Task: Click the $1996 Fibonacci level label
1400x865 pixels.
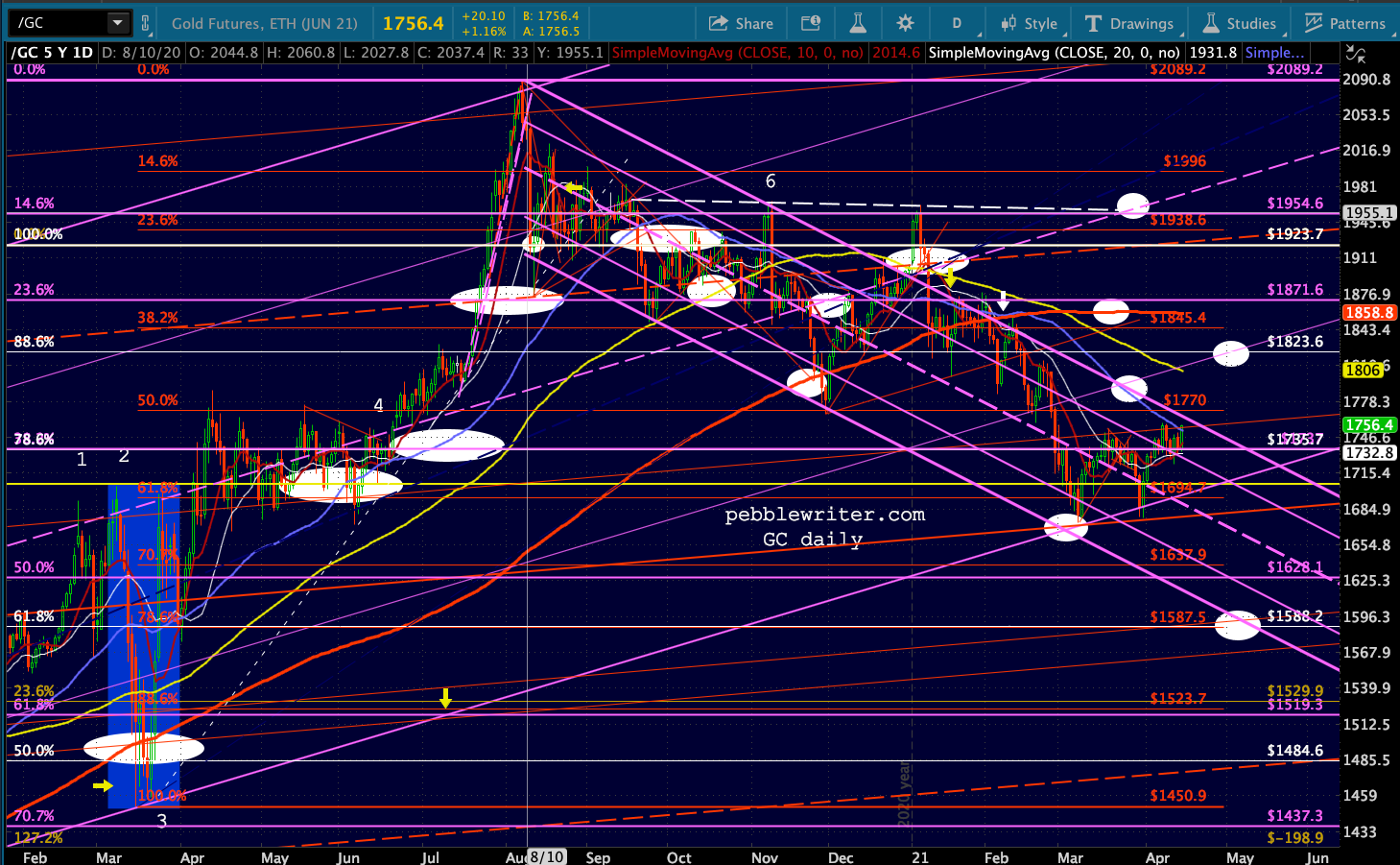Action: click(1185, 161)
